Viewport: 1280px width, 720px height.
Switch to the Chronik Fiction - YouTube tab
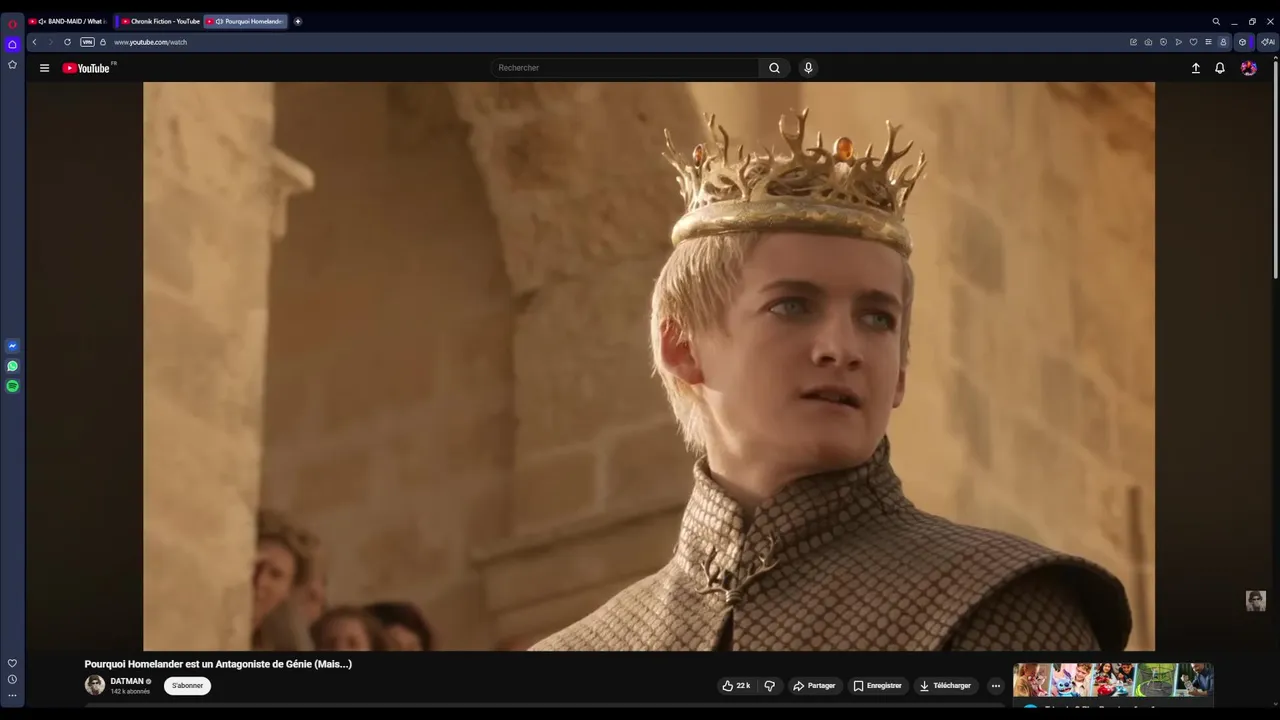click(x=160, y=21)
